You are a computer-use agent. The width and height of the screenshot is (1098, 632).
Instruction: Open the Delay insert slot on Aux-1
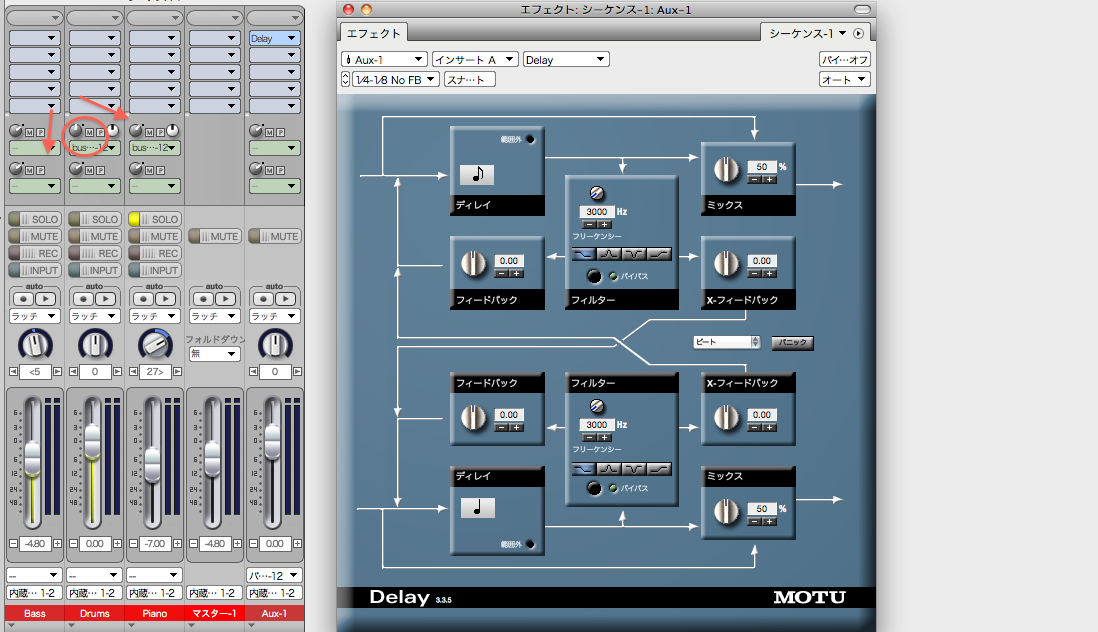pyautogui.click(x=274, y=38)
